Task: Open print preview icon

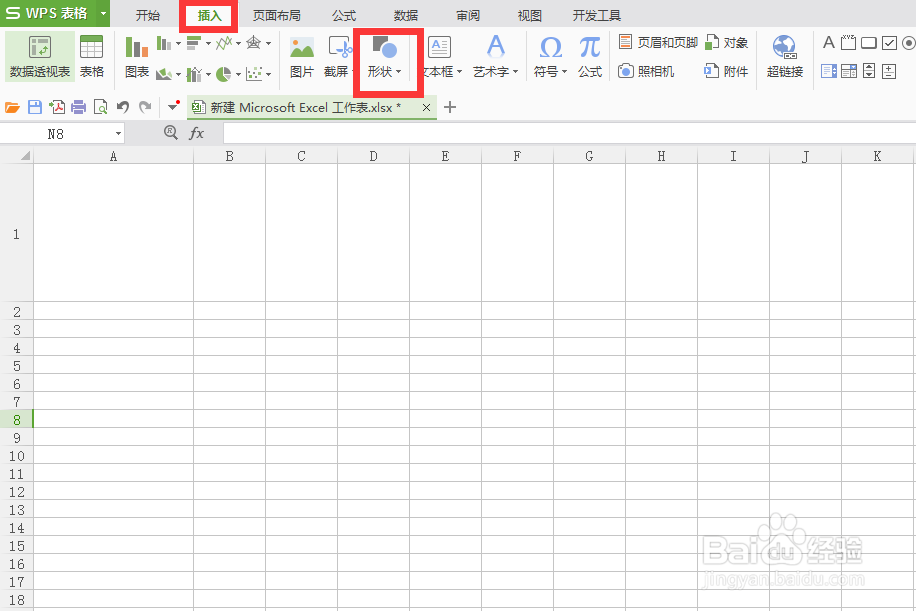Action: point(100,107)
